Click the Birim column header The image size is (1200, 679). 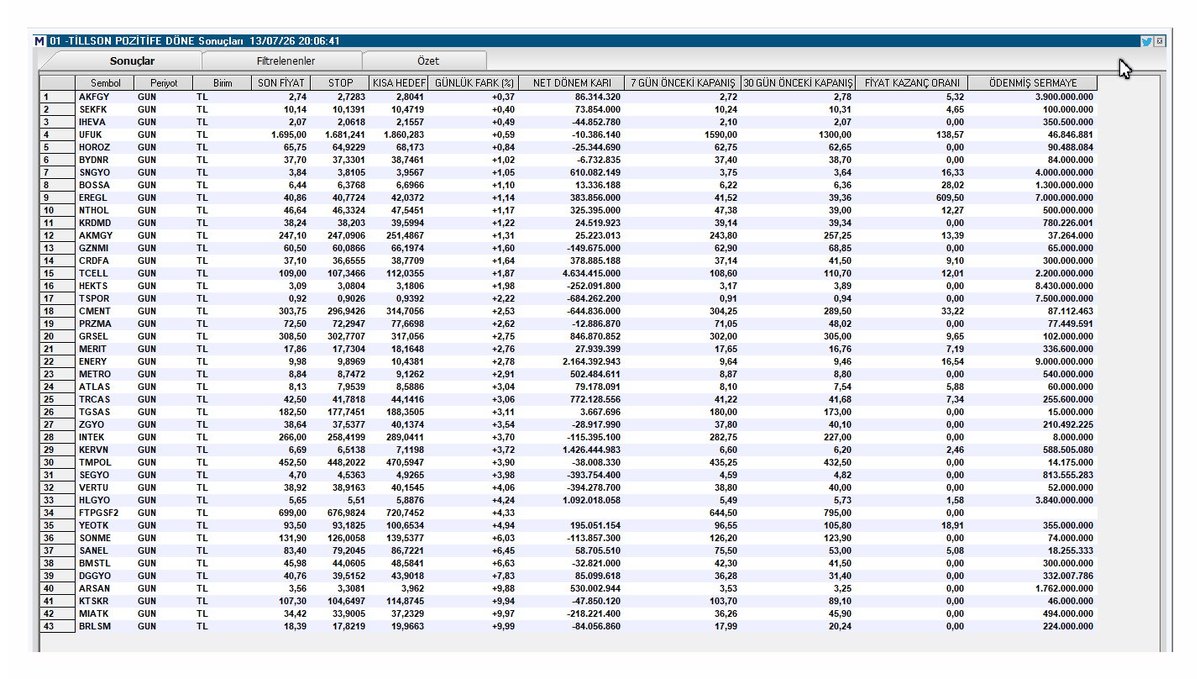[x=220, y=83]
